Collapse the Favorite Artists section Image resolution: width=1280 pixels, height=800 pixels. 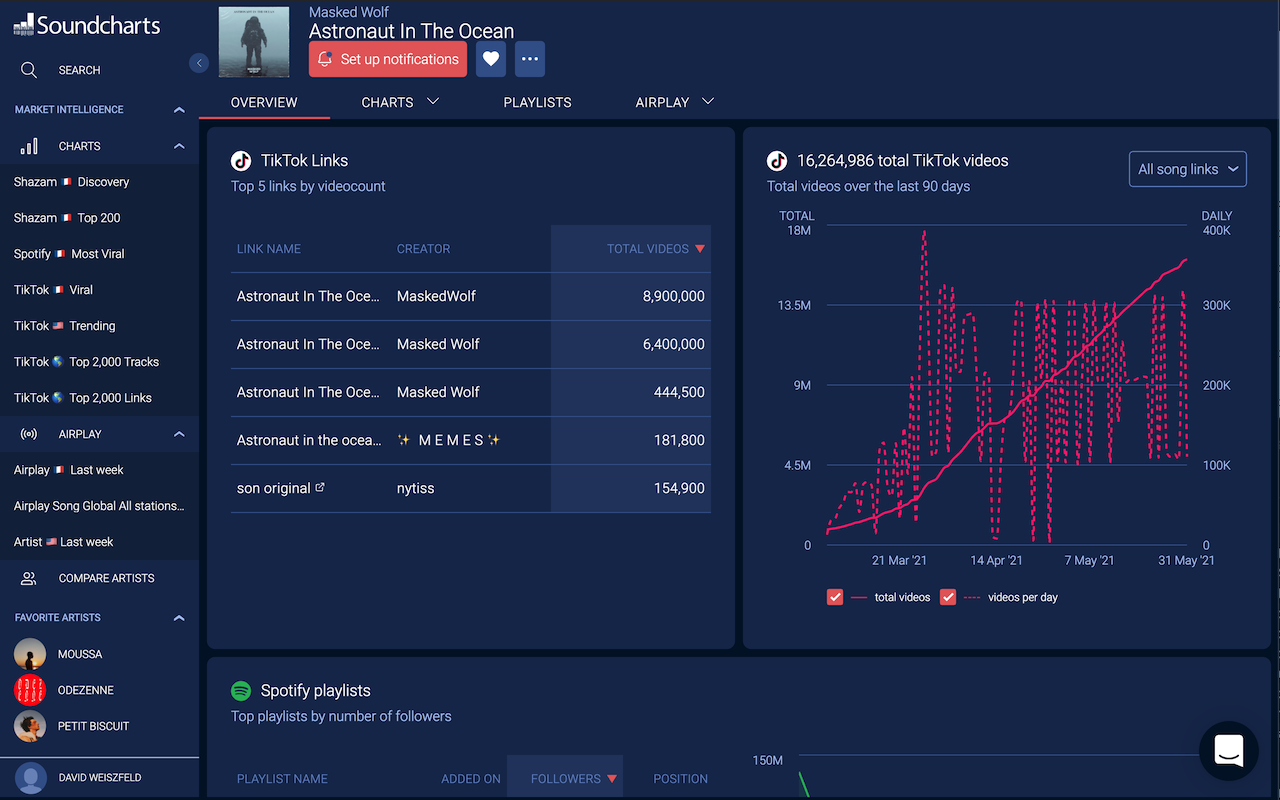pos(179,618)
